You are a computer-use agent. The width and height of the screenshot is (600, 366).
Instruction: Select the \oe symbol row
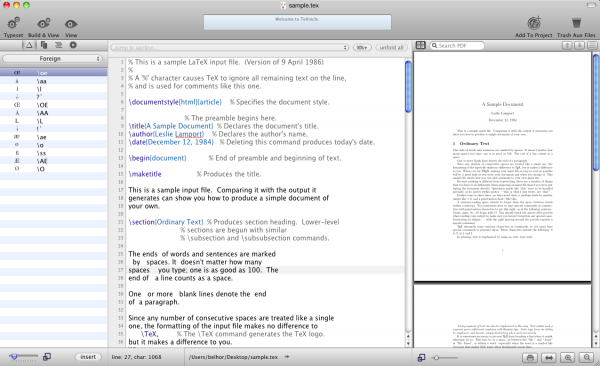(54, 73)
